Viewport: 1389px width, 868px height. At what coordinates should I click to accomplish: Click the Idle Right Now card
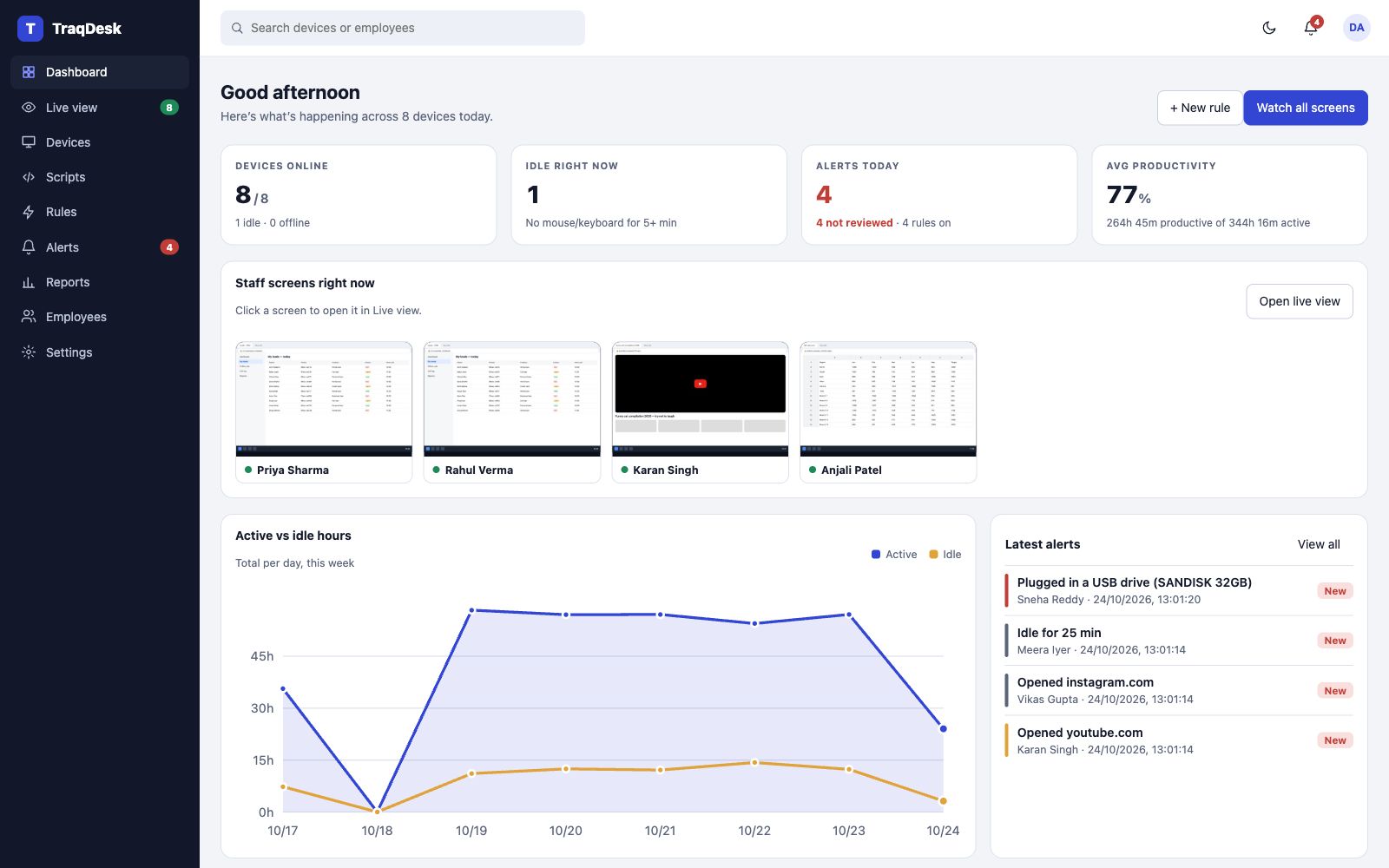click(649, 194)
